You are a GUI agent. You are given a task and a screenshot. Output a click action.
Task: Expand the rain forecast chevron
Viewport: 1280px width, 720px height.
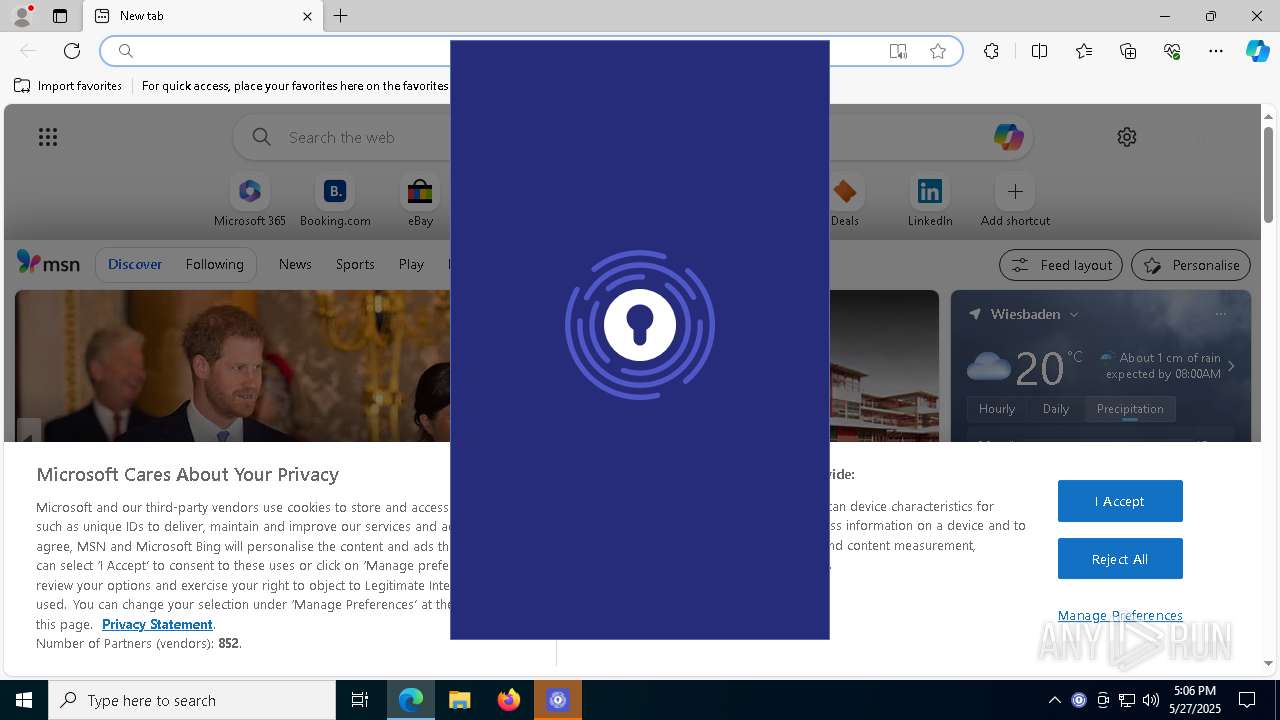(1231, 366)
